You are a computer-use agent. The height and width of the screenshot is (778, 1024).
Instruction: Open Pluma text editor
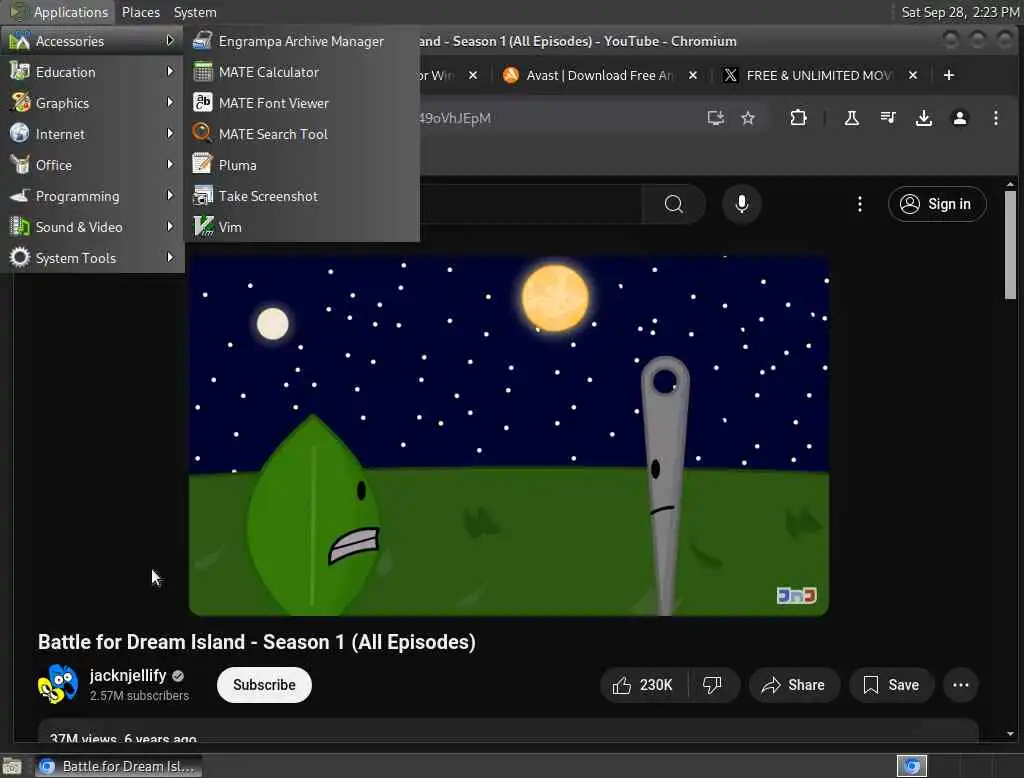coord(301,165)
